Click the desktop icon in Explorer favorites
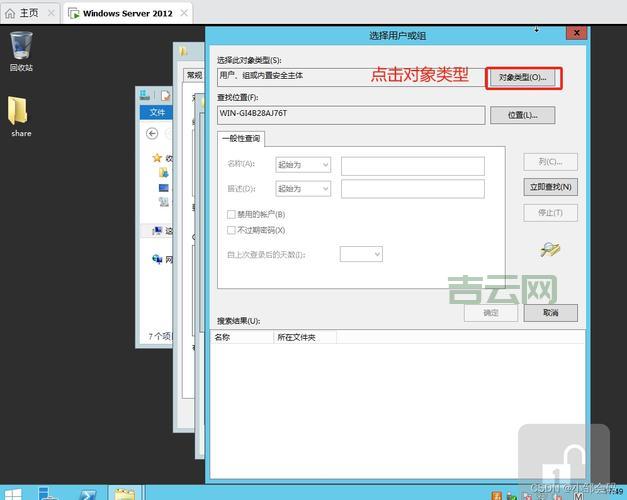 pyautogui.click(x=164, y=188)
